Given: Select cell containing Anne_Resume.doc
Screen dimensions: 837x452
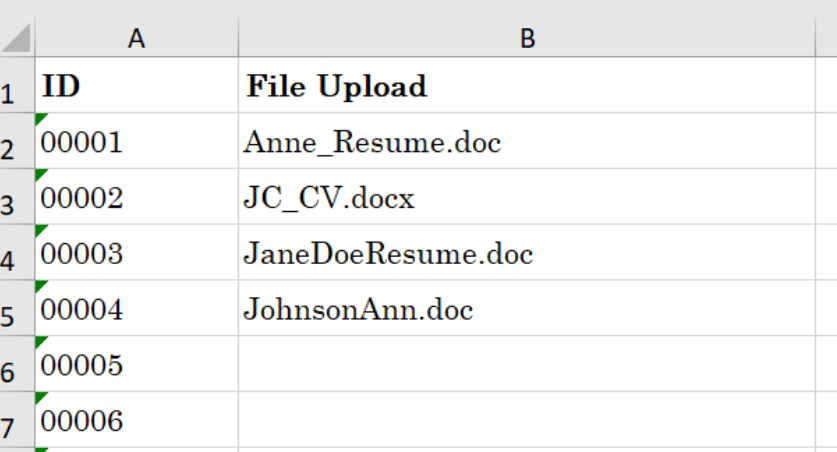Looking at the screenshot, I should pyautogui.click(x=527, y=141).
